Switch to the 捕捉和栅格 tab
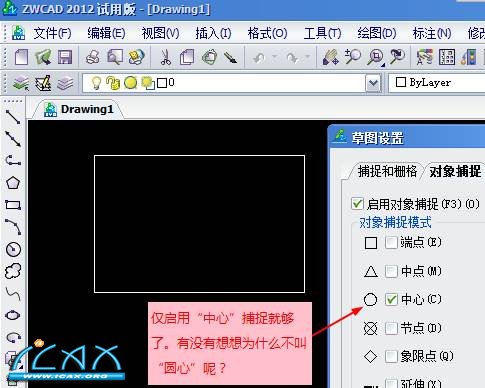This screenshot has width=485, height=388. 387,171
